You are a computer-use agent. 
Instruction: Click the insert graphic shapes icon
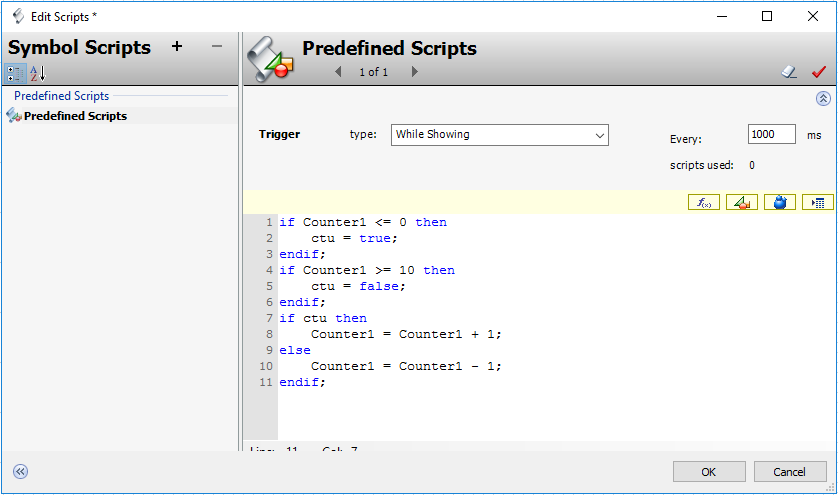[741, 202]
